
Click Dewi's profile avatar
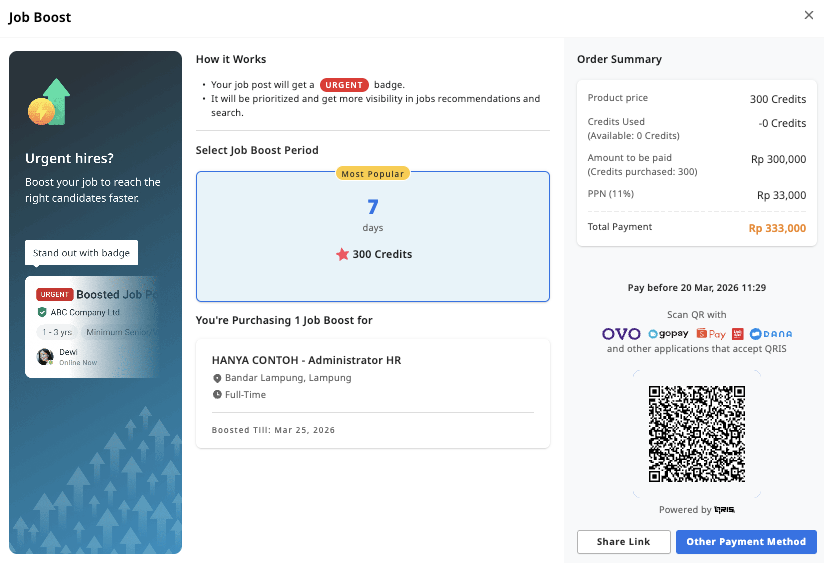[x=45, y=357]
